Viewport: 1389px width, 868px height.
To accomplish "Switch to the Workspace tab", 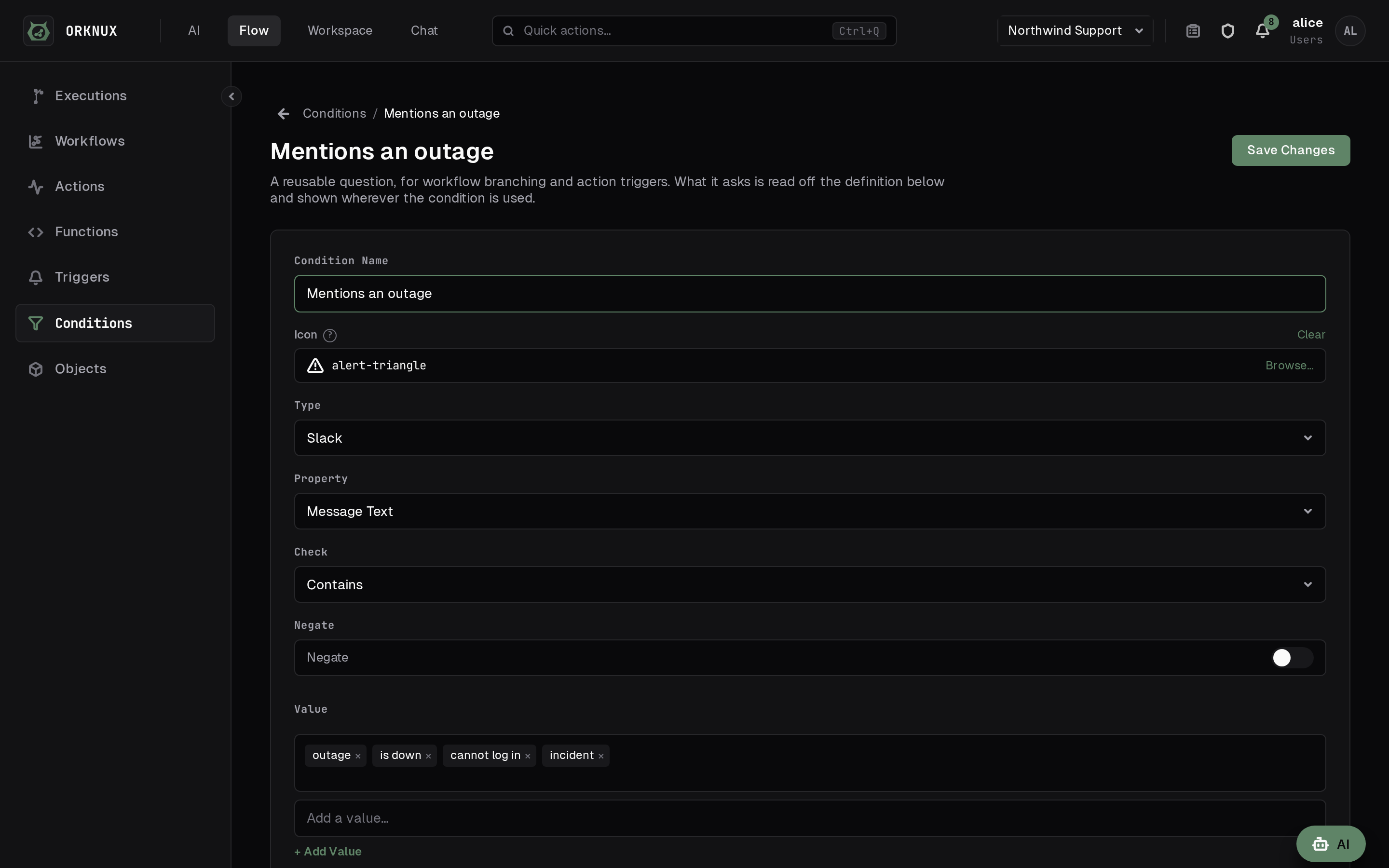I will tap(340, 31).
